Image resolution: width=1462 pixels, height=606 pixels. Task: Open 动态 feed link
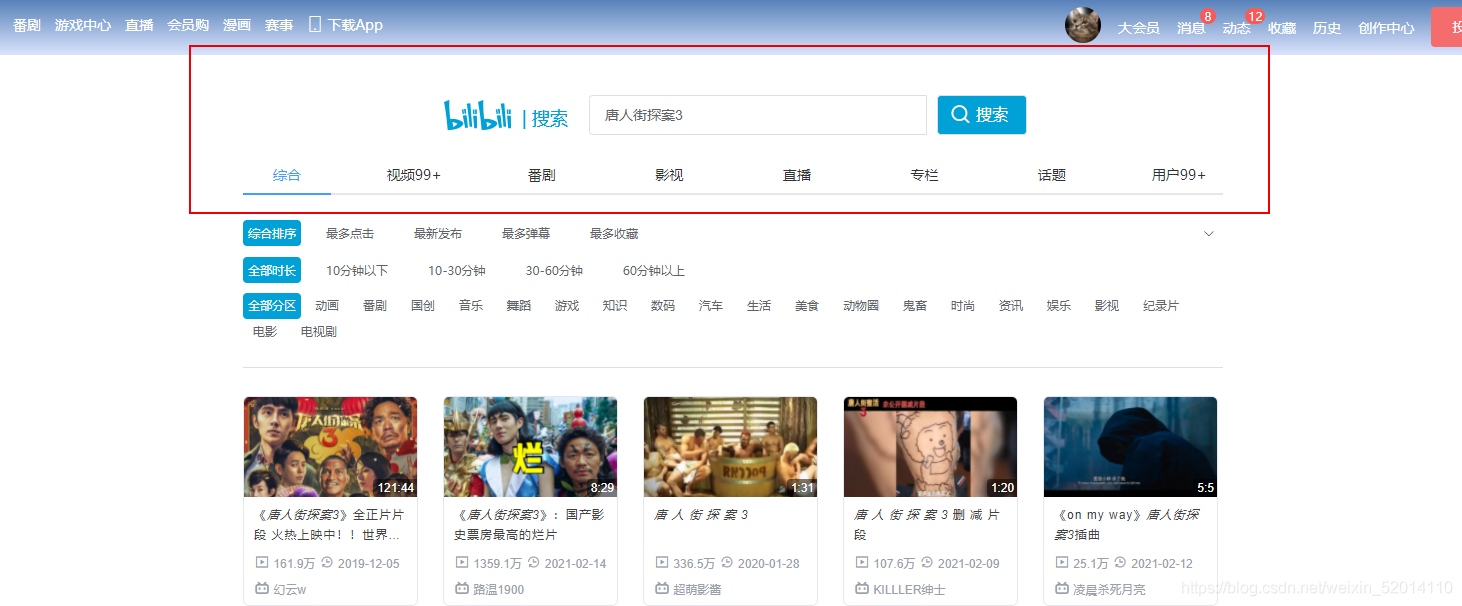(1237, 28)
